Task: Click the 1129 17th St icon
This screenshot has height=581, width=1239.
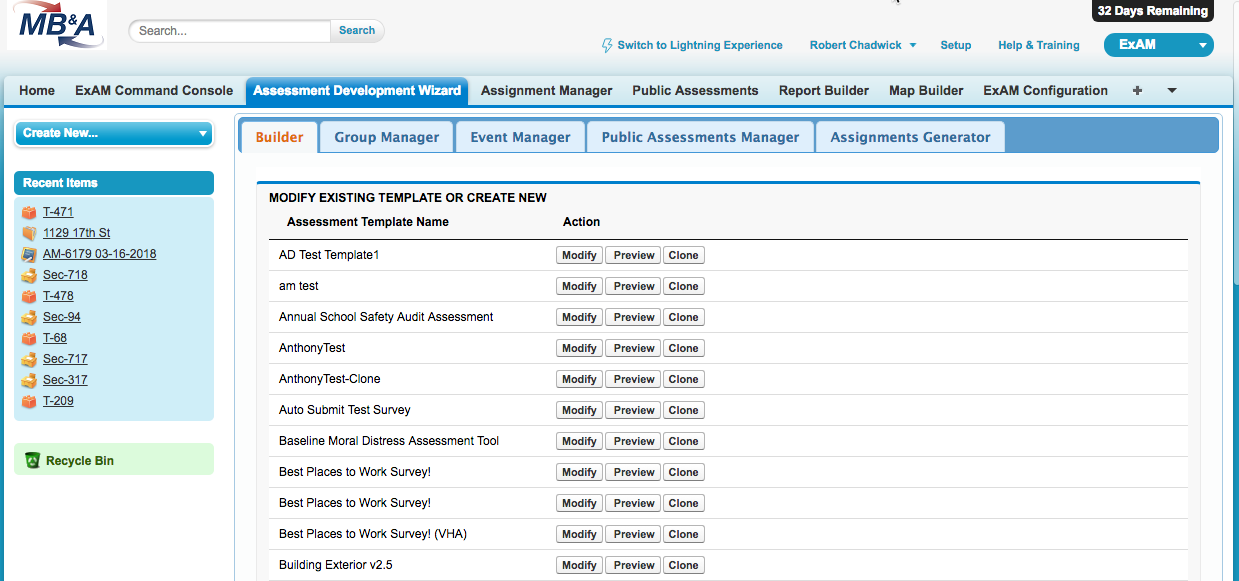Action: point(29,233)
